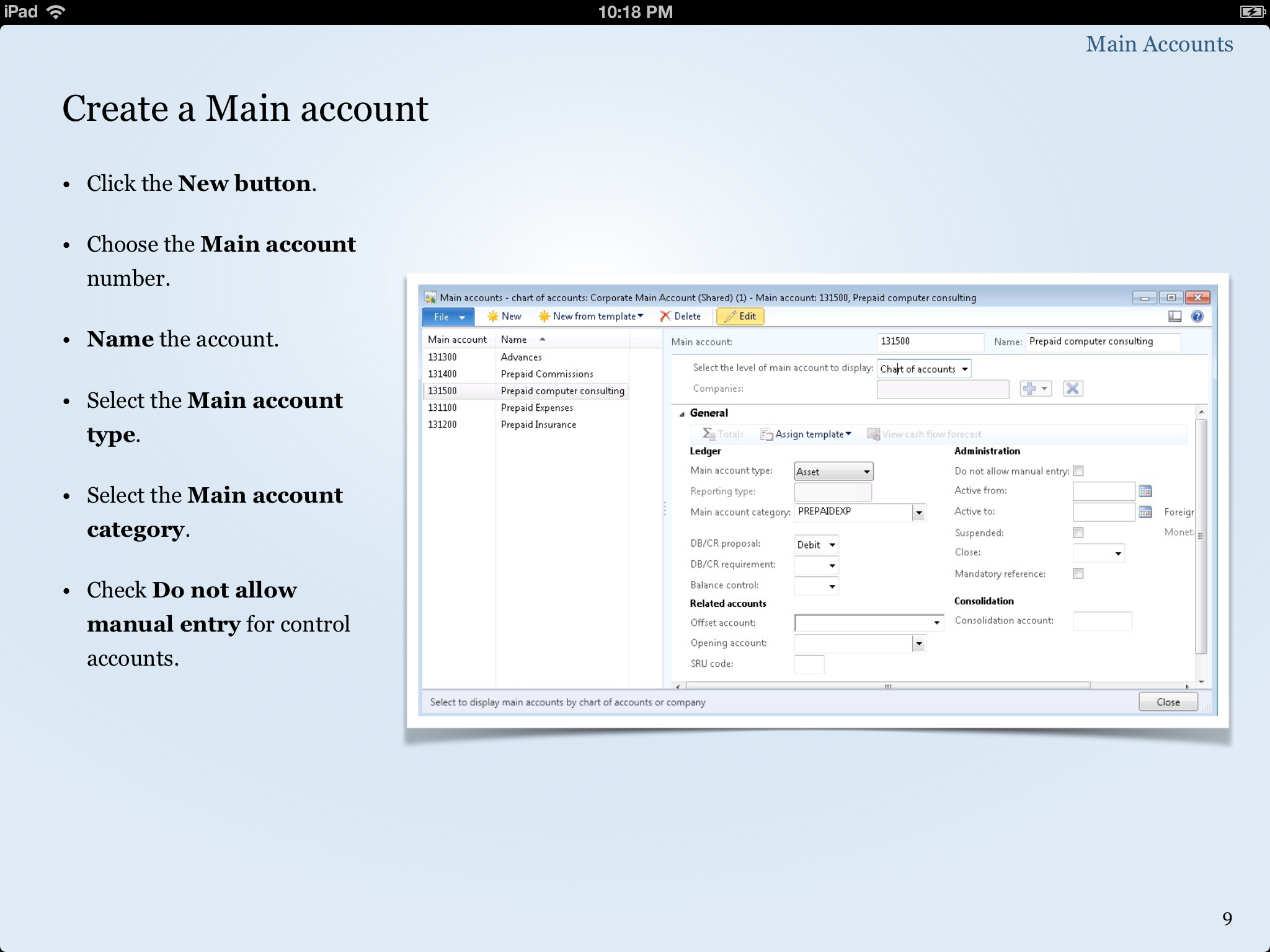Open the Main account type dropdown
Screen dimensions: 1270x952
866,472
